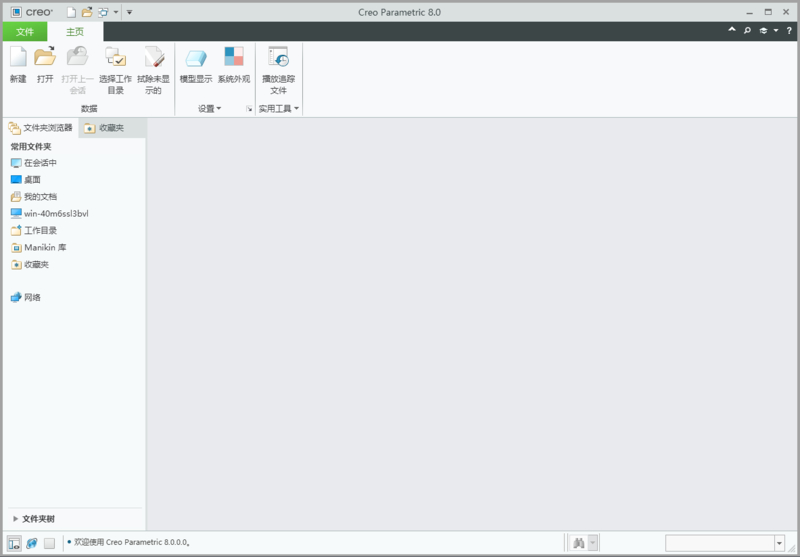Image resolution: width=800 pixels, height=557 pixels.
Task: Open the 文件 File menu tab
Action: click(x=25, y=32)
